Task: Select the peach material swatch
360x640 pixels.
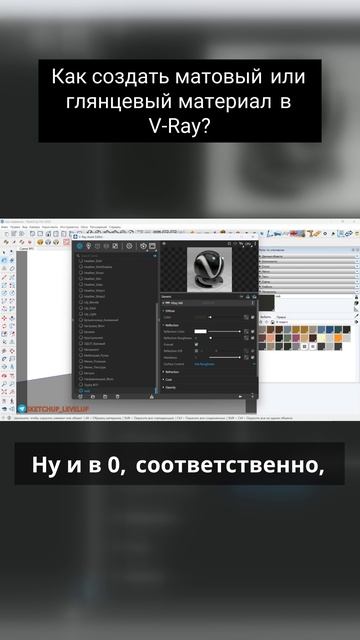Action: (271, 338)
